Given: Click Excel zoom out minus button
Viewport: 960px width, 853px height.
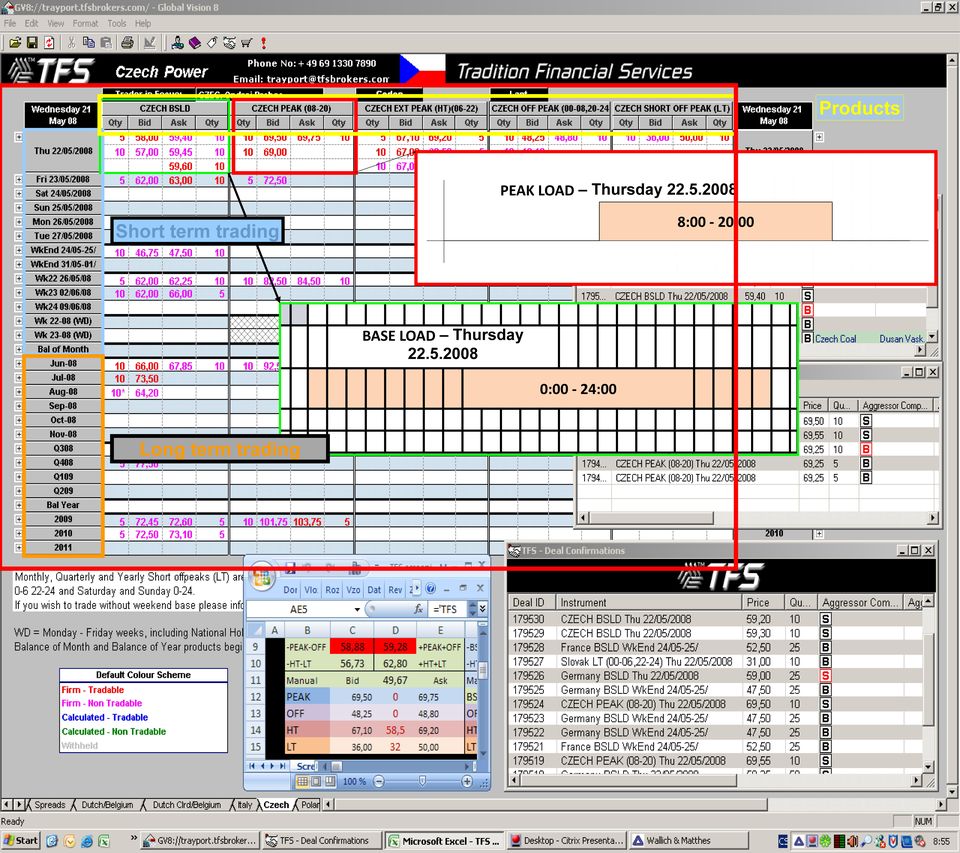Looking at the screenshot, I should point(378,781).
